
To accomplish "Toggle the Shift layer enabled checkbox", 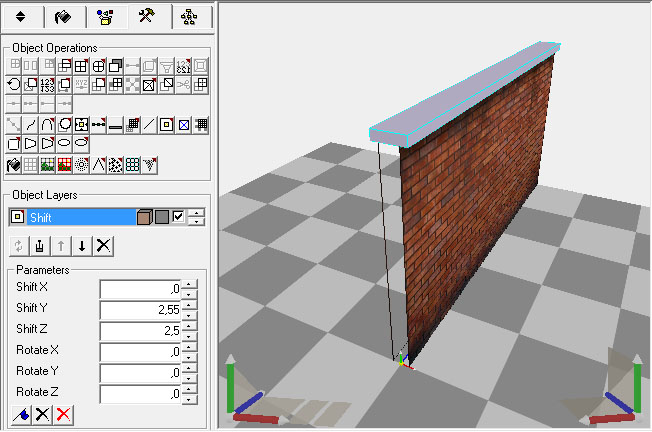I will coord(178,217).
